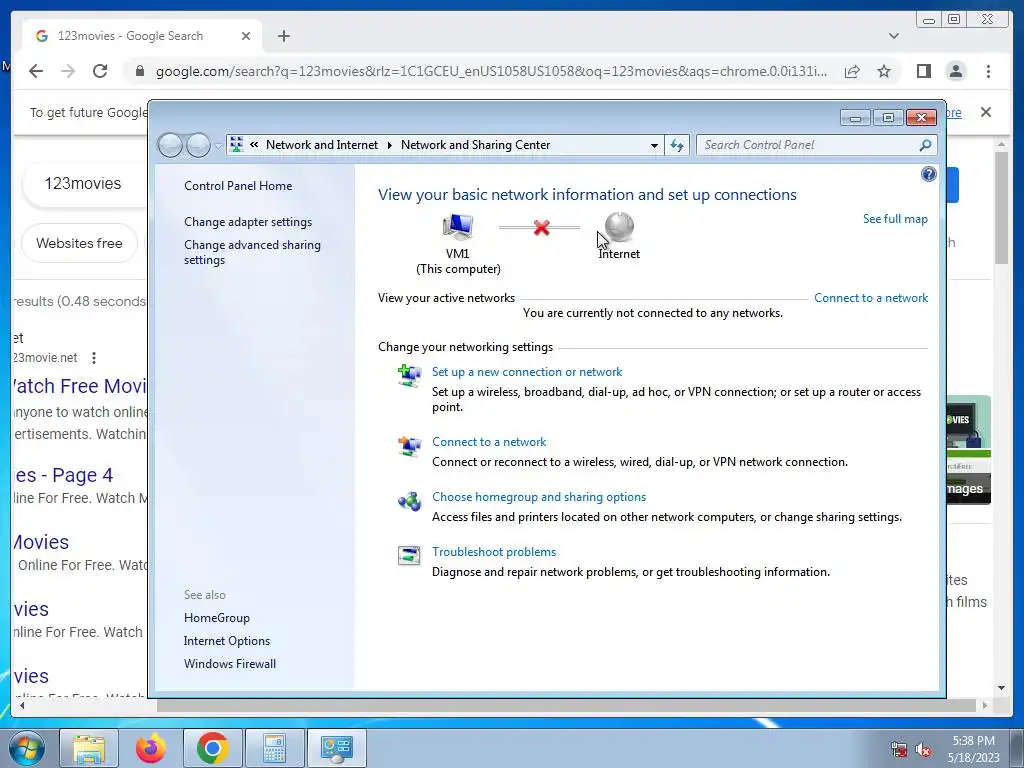Expand Chrome tab search chevron

tap(893, 36)
